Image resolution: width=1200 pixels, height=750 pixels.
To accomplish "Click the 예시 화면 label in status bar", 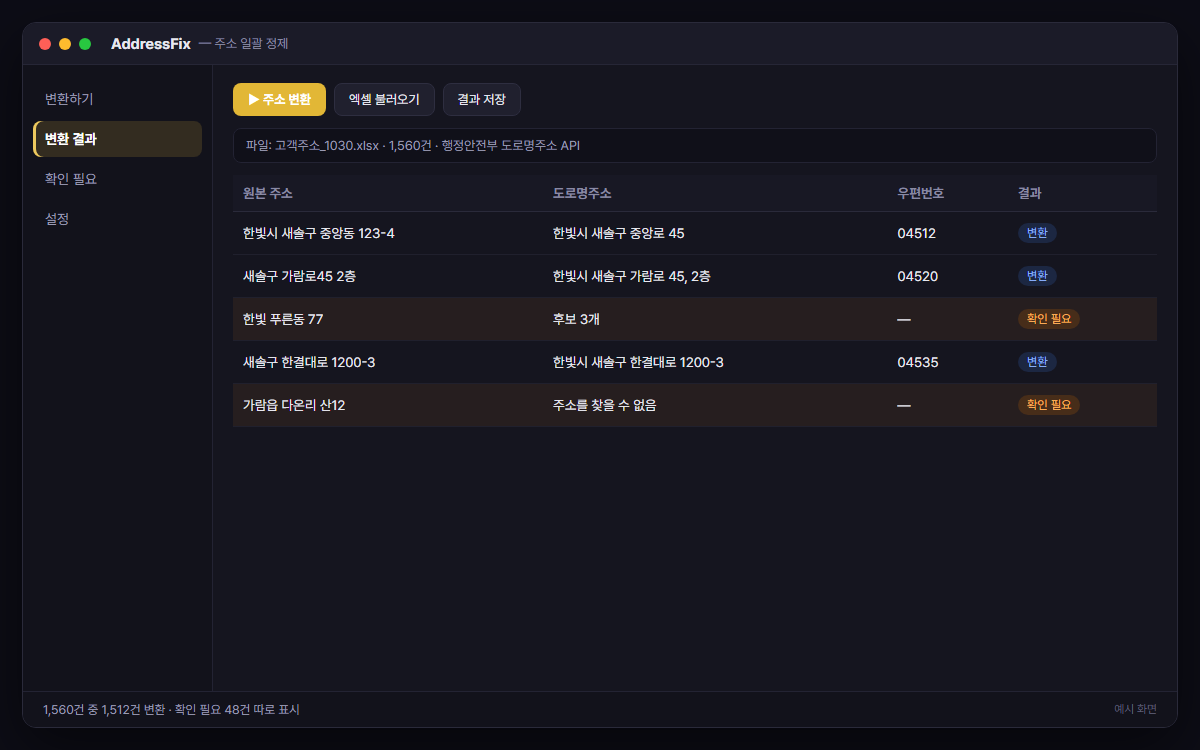I will click(x=1135, y=709).
